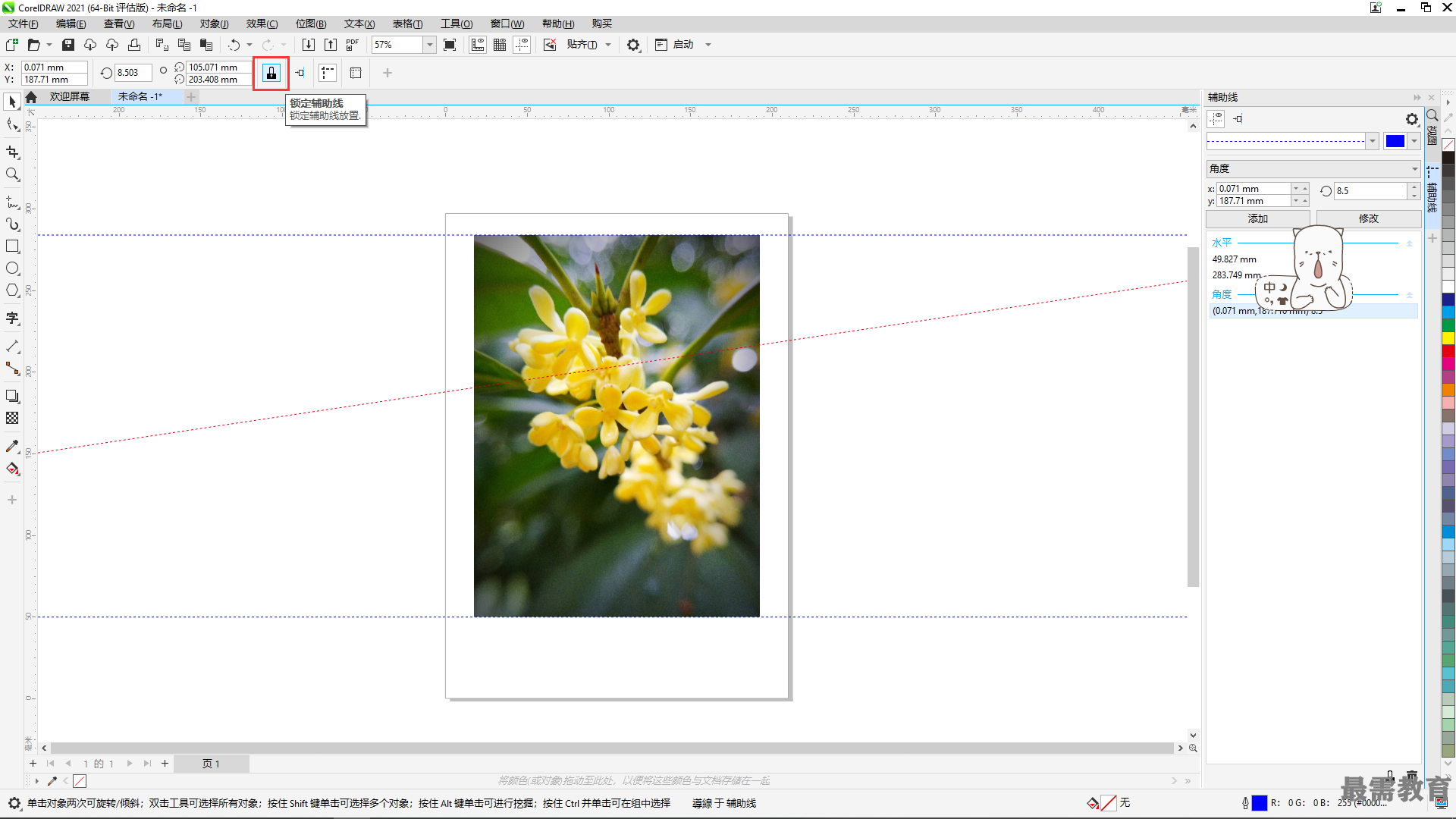Open the 对象 Object menu

point(215,24)
